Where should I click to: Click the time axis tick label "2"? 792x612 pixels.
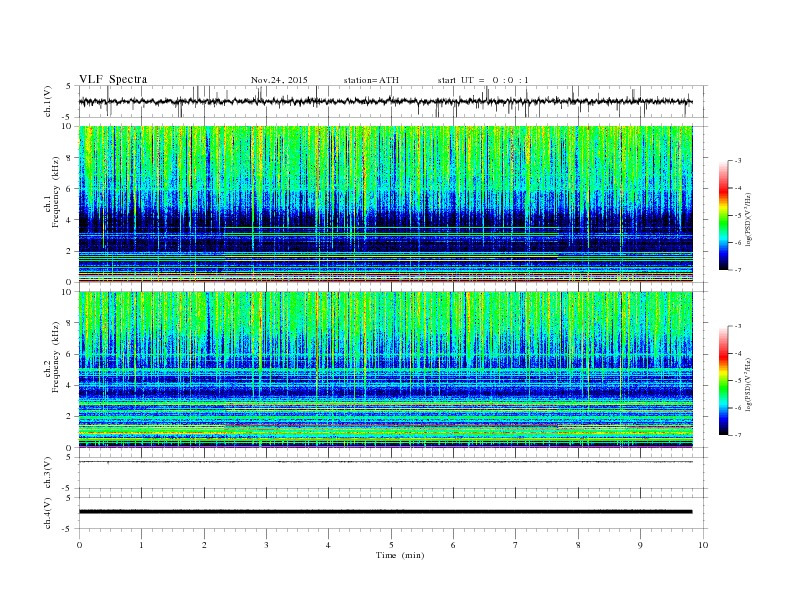tap(204, 545)
